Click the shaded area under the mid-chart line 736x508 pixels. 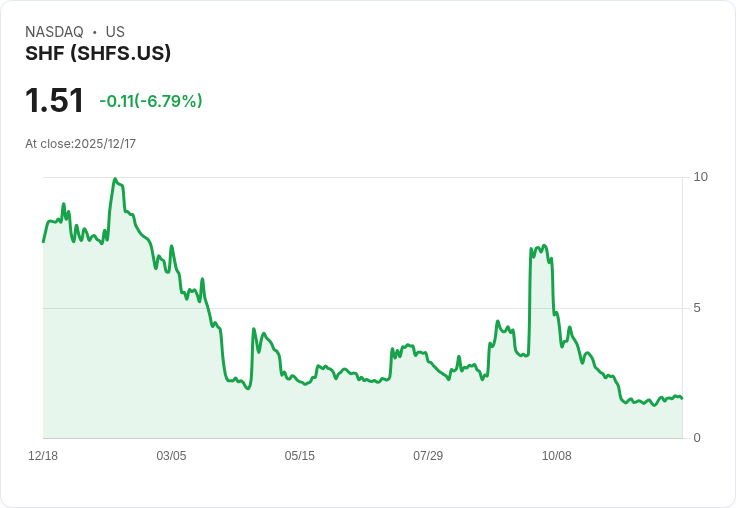(x=362, y=408)
